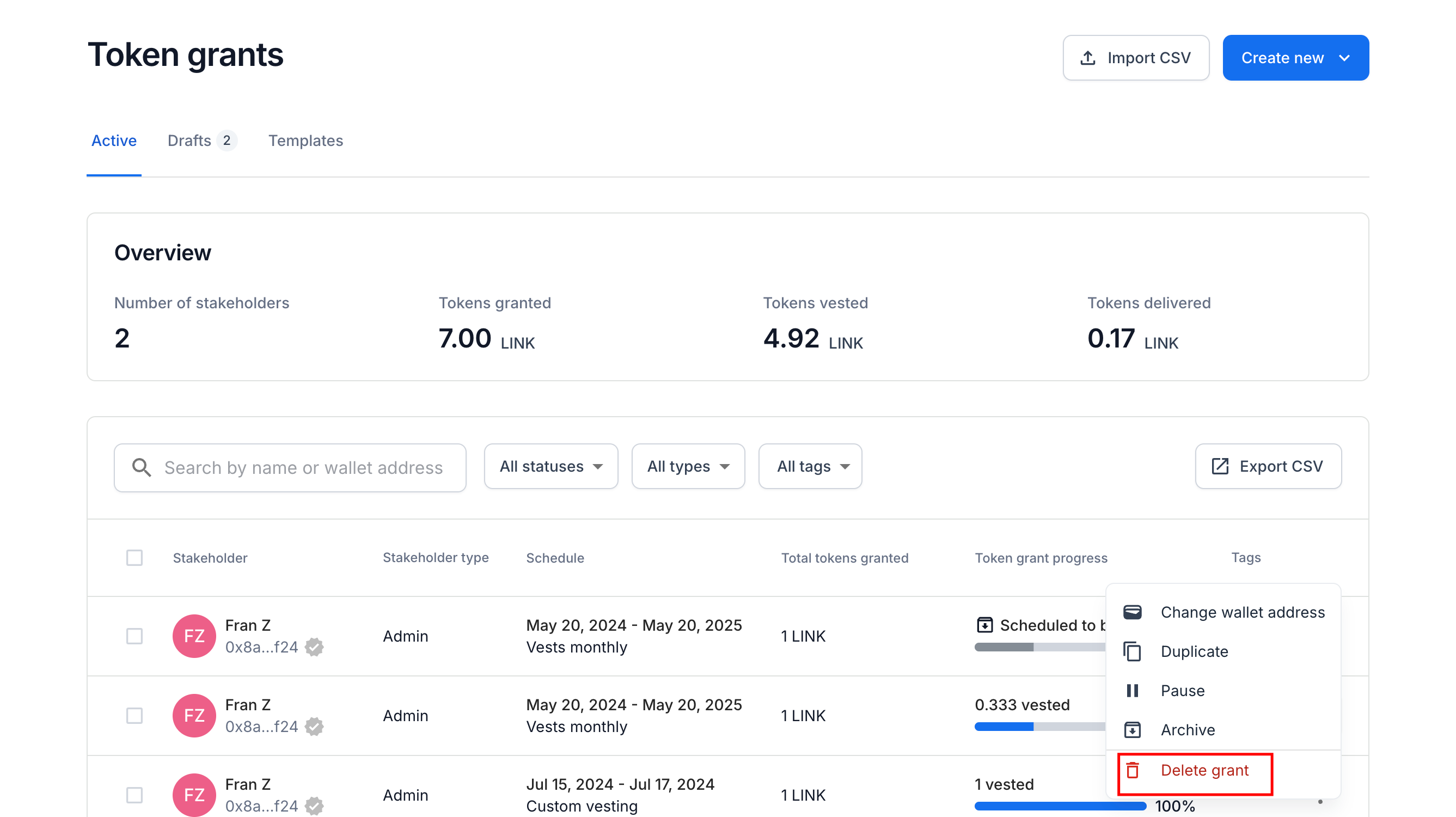Click the Total tokens granted column header

click(845, 558)
